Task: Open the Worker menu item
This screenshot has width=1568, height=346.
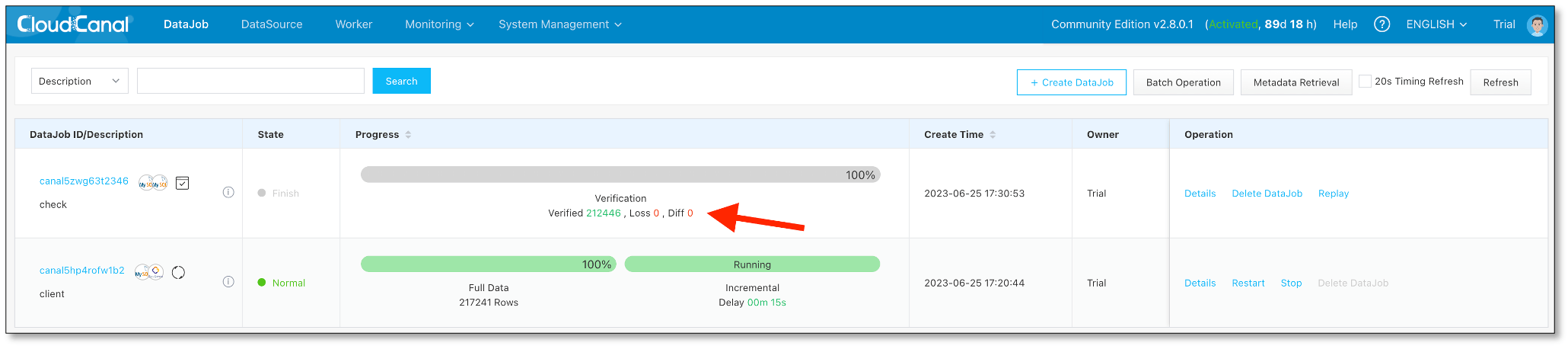Action: coord(354,24)
